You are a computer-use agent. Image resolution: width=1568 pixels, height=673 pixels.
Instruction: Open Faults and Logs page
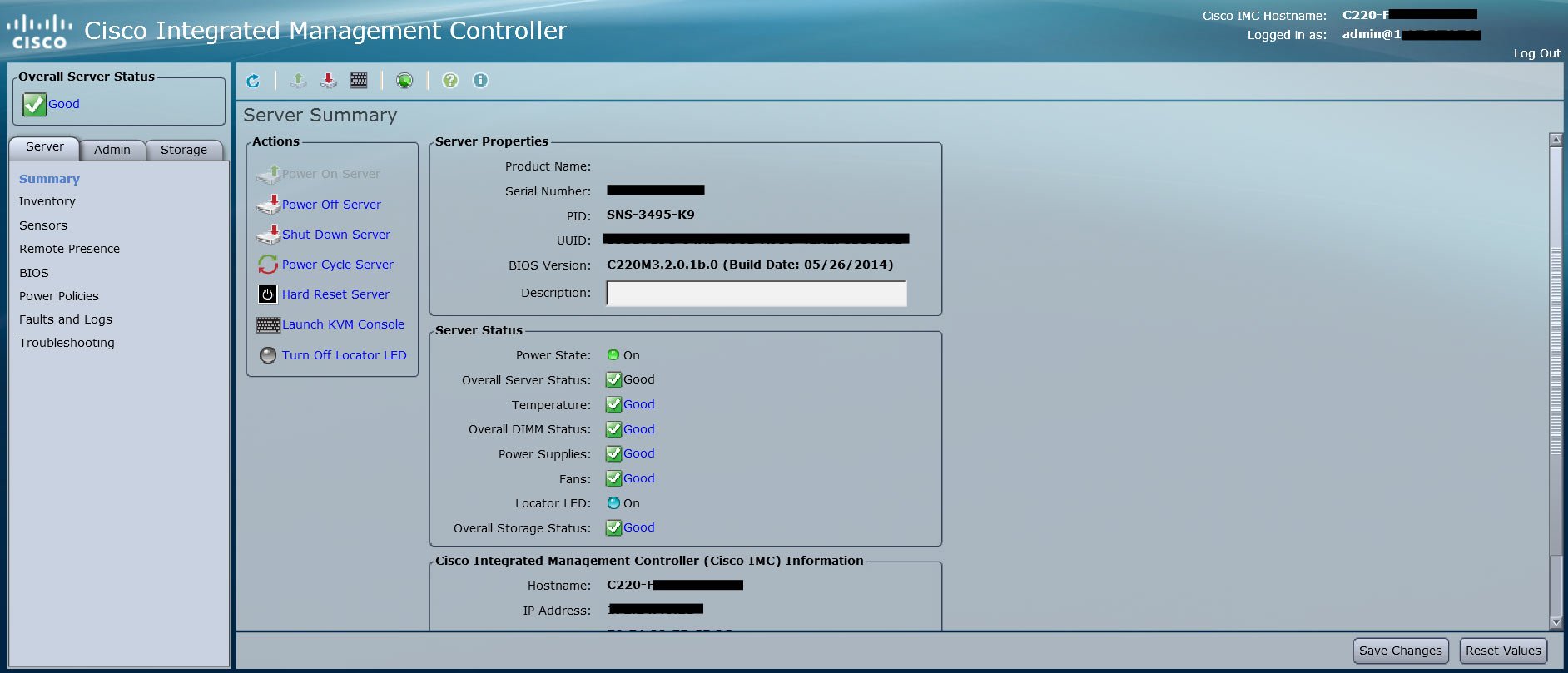tap(66, 319)
